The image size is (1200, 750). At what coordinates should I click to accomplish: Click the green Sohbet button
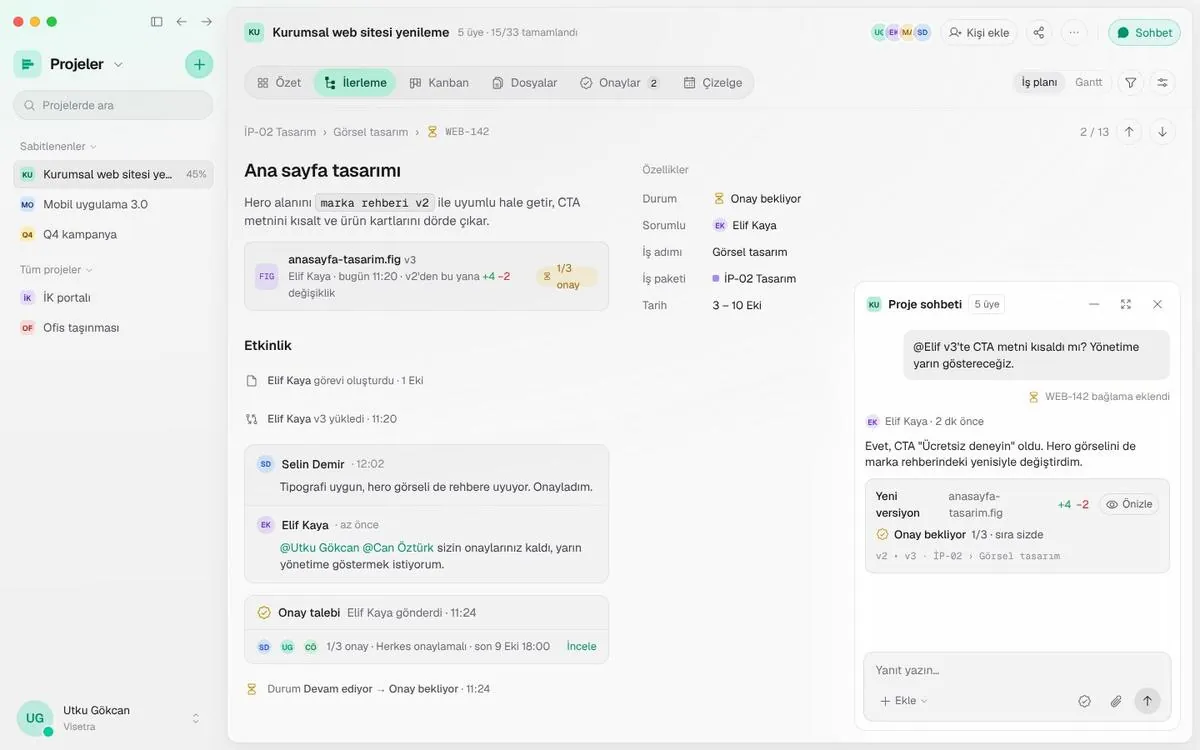(1144, 33)
